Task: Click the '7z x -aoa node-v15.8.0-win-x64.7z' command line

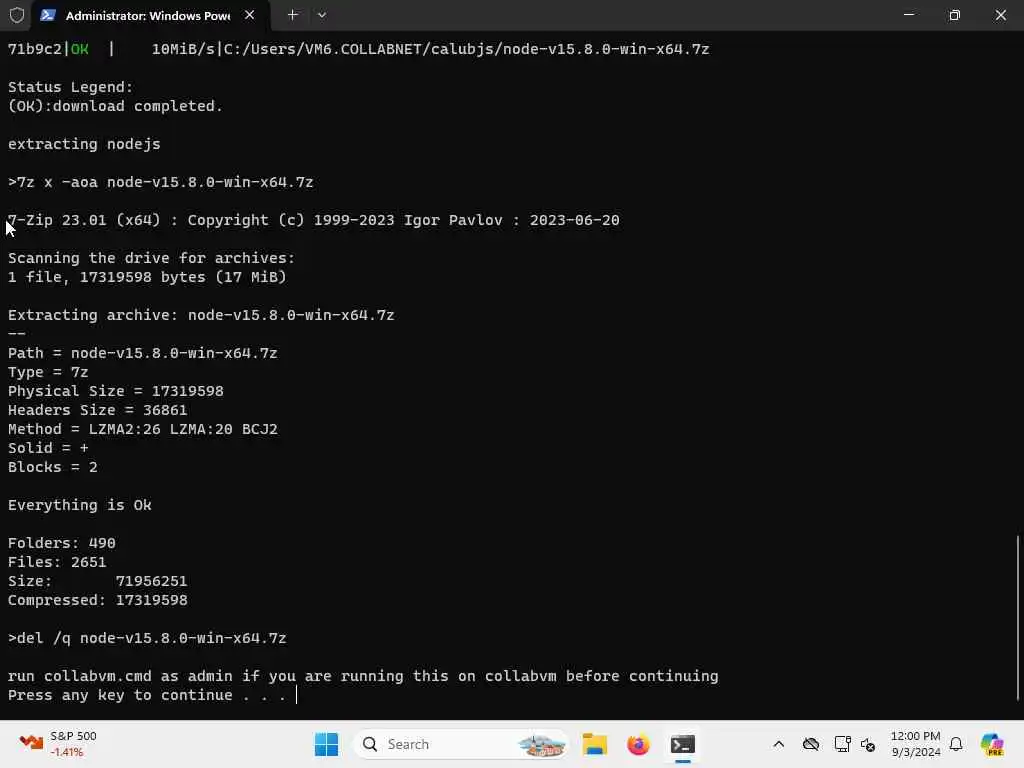Action: click(161, 182)
